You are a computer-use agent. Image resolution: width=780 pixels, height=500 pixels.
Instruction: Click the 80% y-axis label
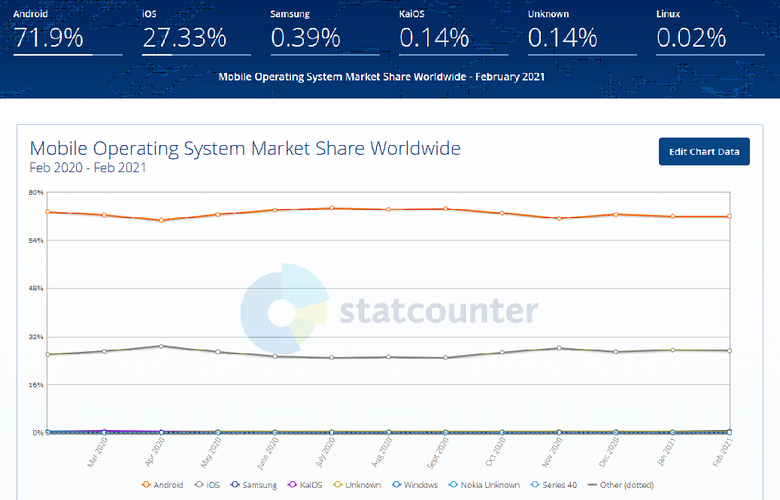[36, 192]
